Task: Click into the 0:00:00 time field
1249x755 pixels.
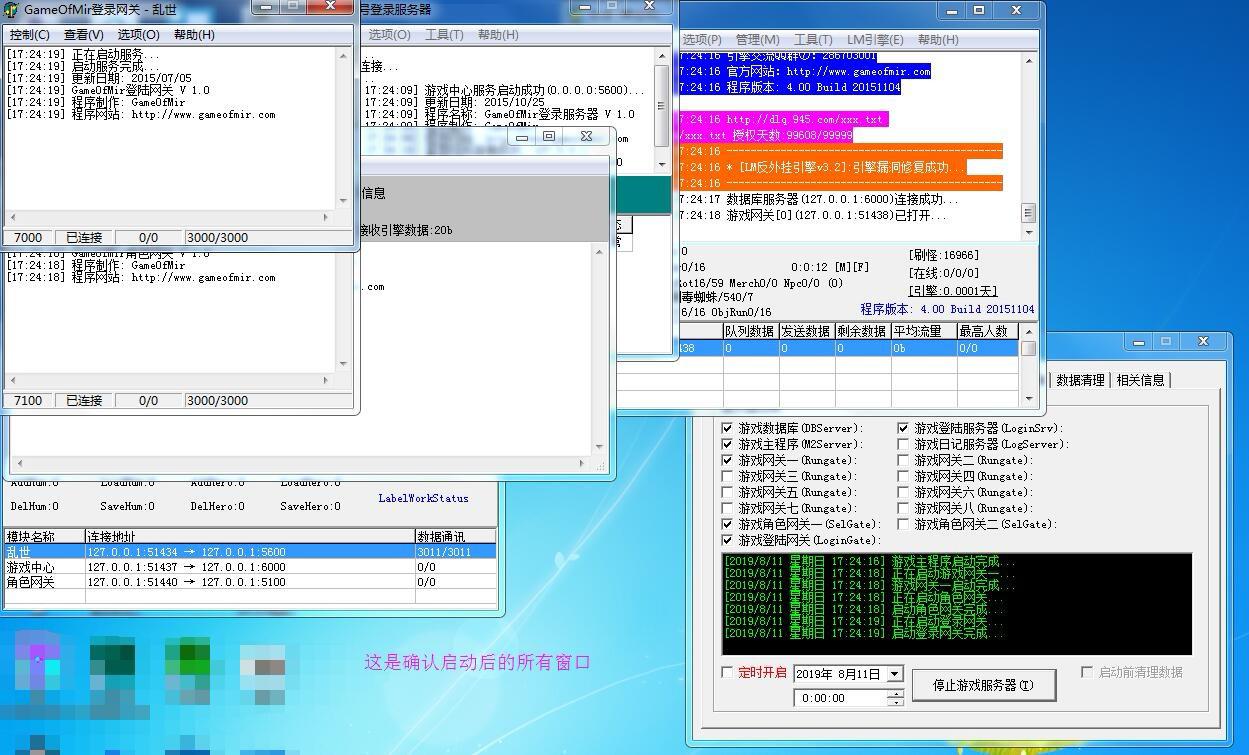Action: (840, 698)
